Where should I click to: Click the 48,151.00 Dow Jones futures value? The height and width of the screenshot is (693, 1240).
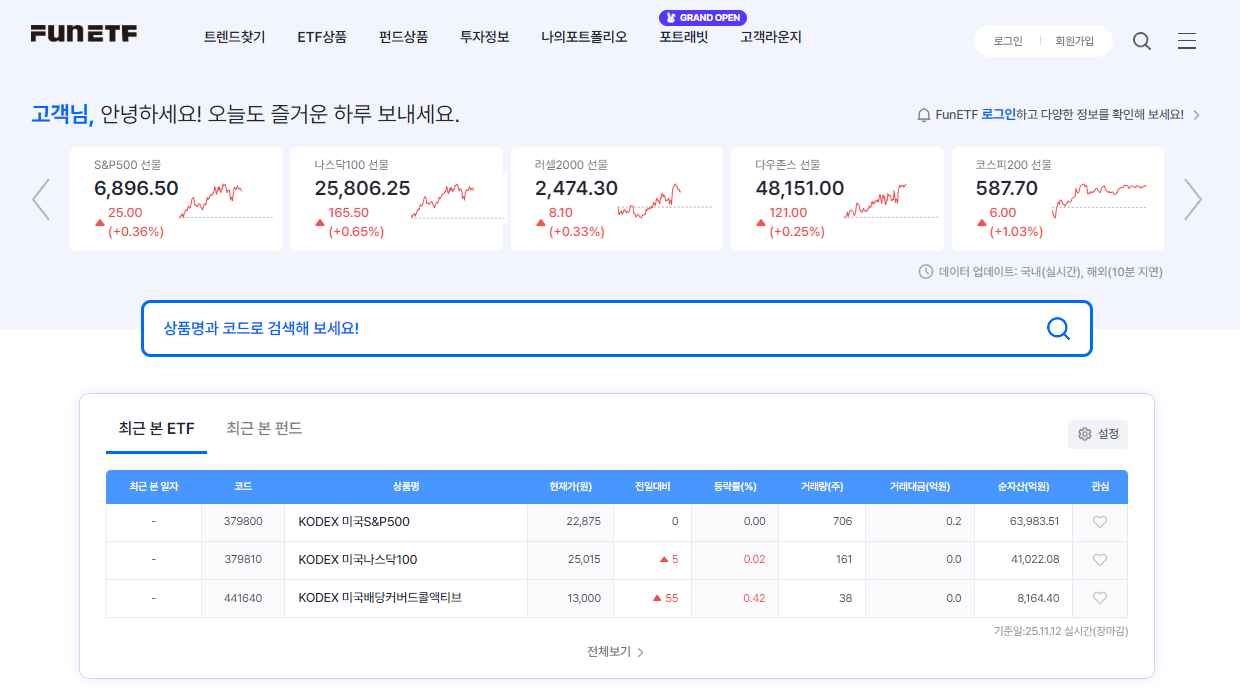pyautogui.click(x=800, y=188)
